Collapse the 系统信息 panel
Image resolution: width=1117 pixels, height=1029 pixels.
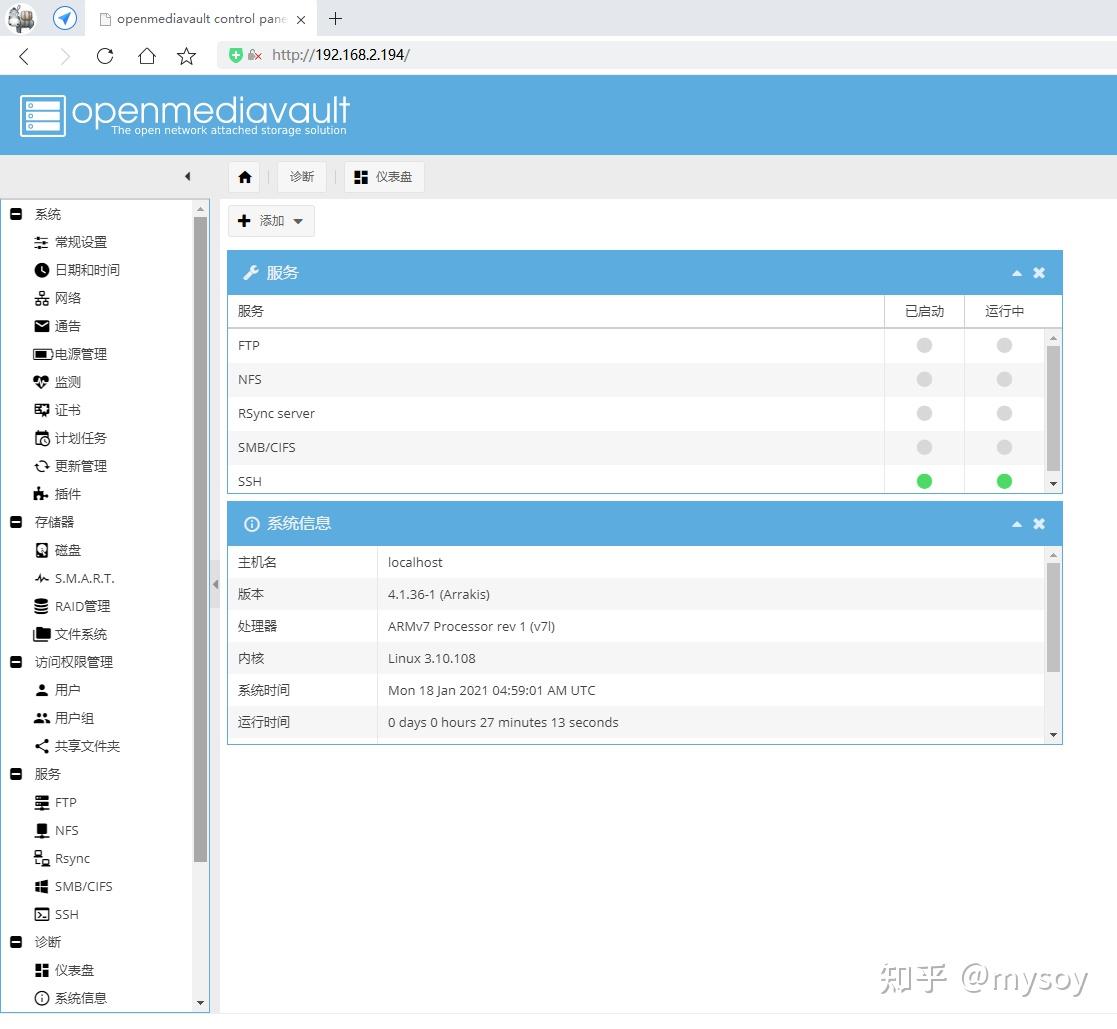coord(1016,523)
